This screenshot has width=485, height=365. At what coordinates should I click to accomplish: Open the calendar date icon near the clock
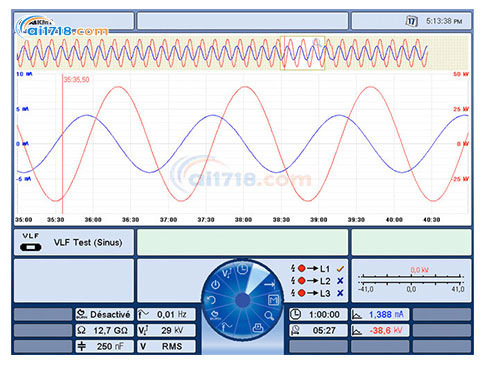411,21
